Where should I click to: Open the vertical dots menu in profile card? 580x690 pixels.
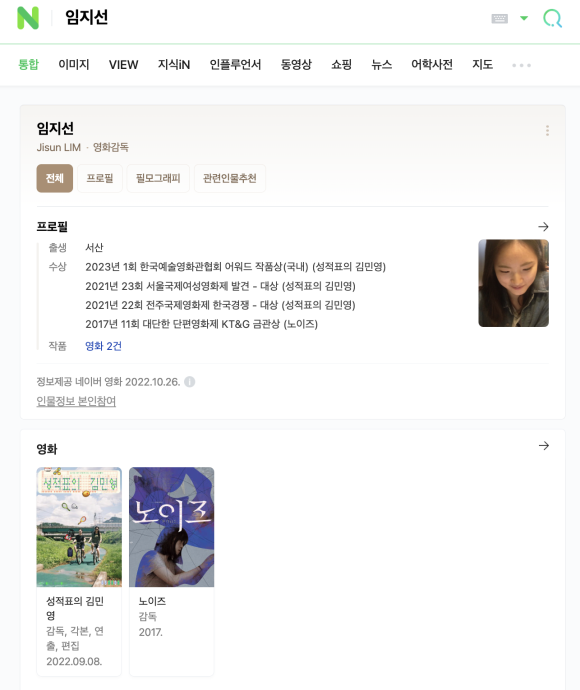pyautogui.click(x=547, y=130)
